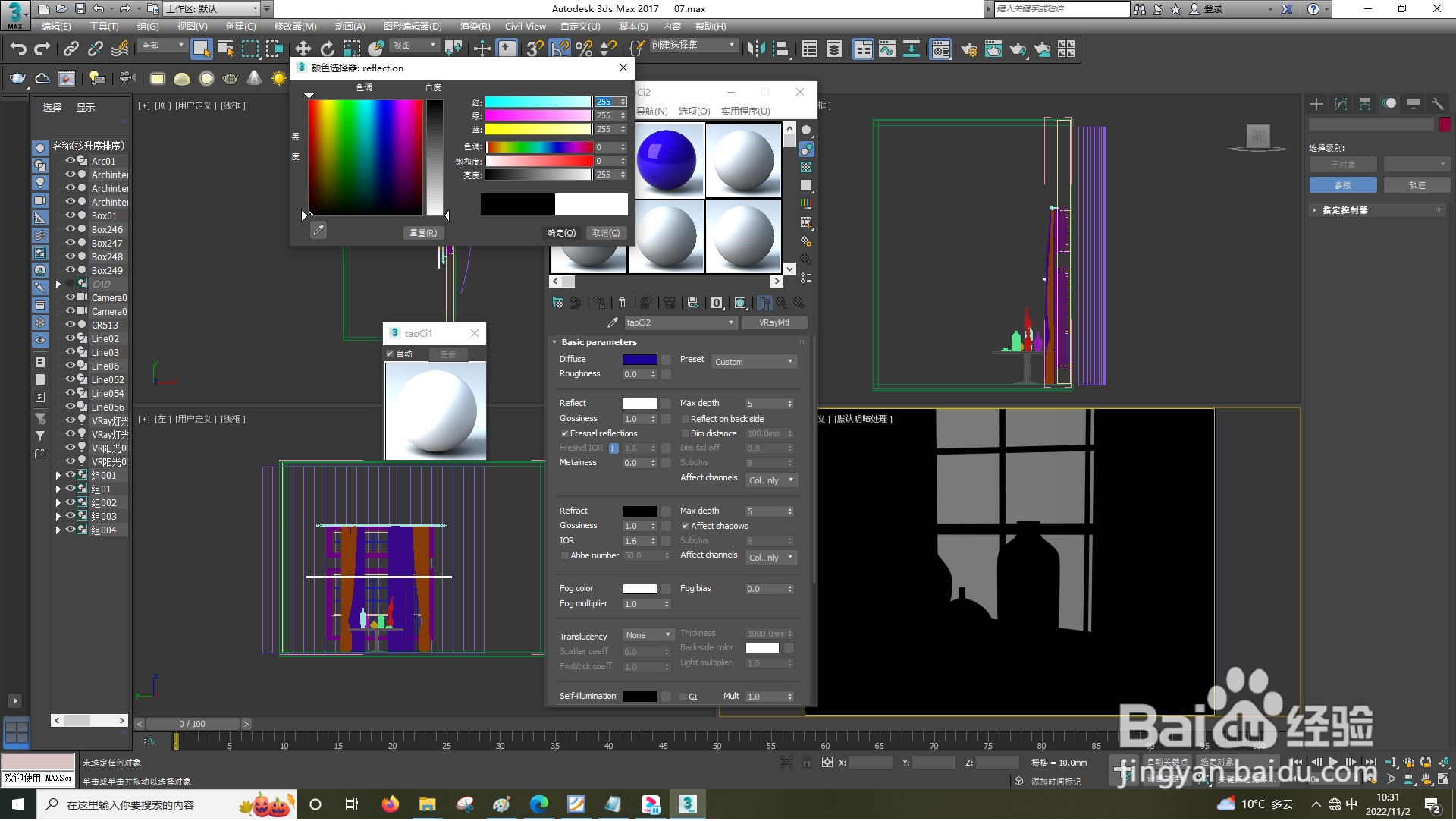Click the Mirror tool icon

pos(756,49)
